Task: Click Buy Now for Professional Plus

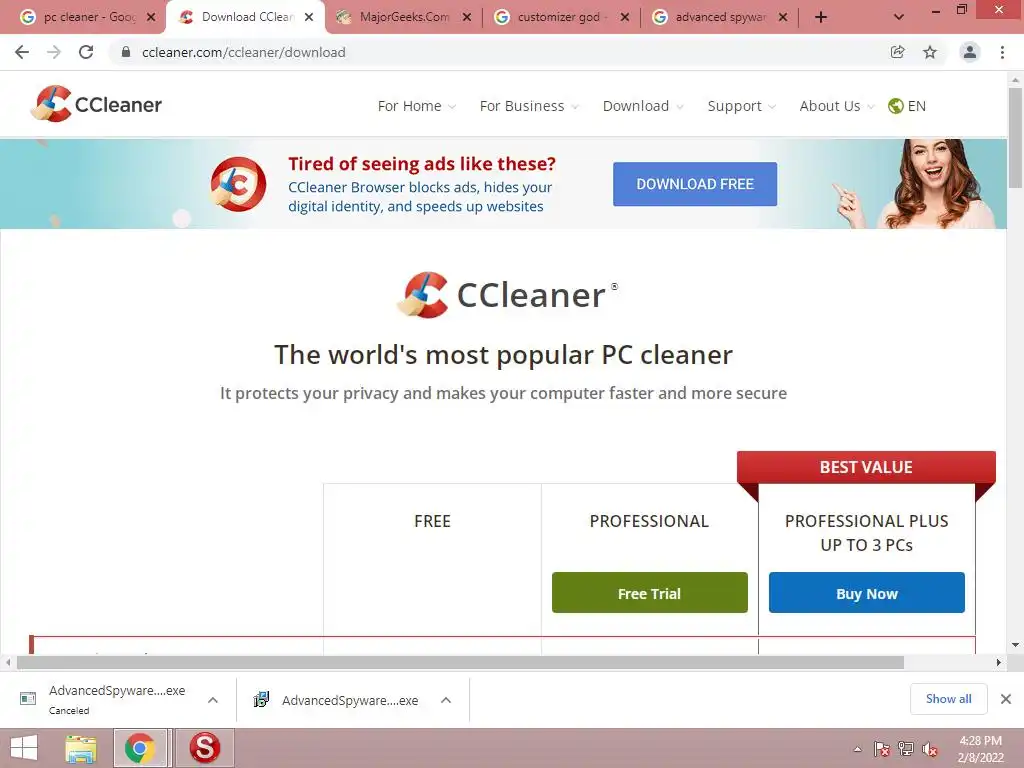Action: (x=867, y=593)
